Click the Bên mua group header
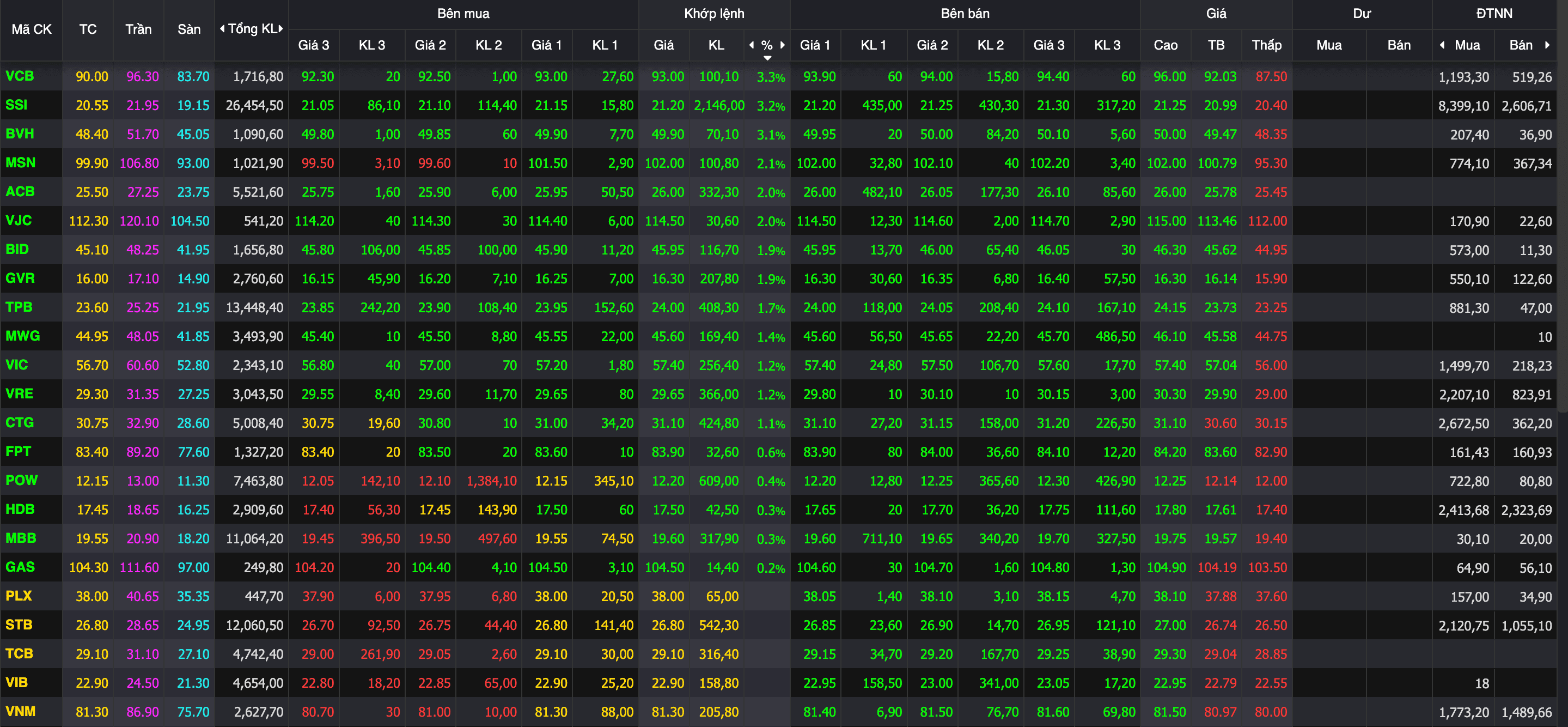The image size is (1568, 727). [x=463, y=14]
